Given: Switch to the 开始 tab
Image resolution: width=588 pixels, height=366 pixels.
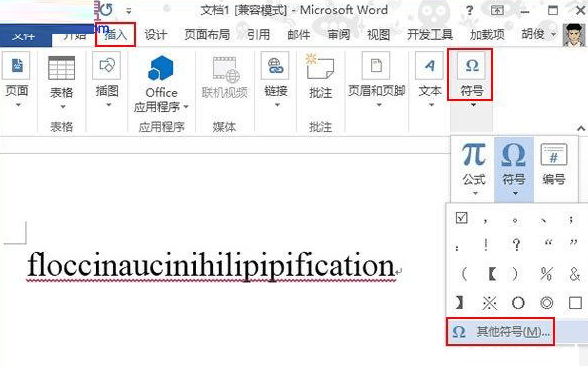Looking at the screenshot, I should [x=74, y=36].
